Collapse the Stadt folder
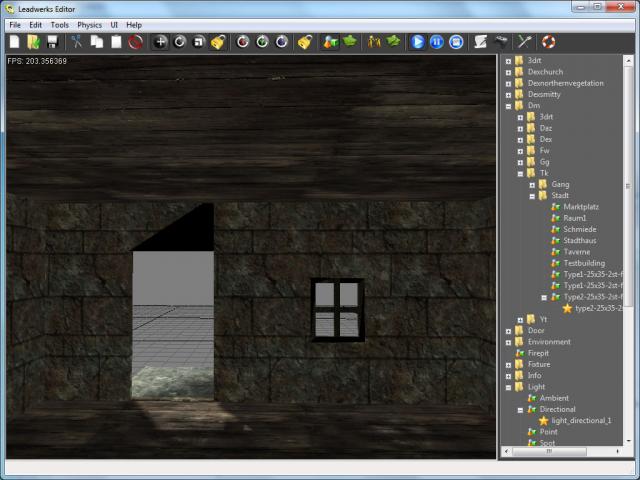Viewport: 640px width, 480px height. [532, 195]
